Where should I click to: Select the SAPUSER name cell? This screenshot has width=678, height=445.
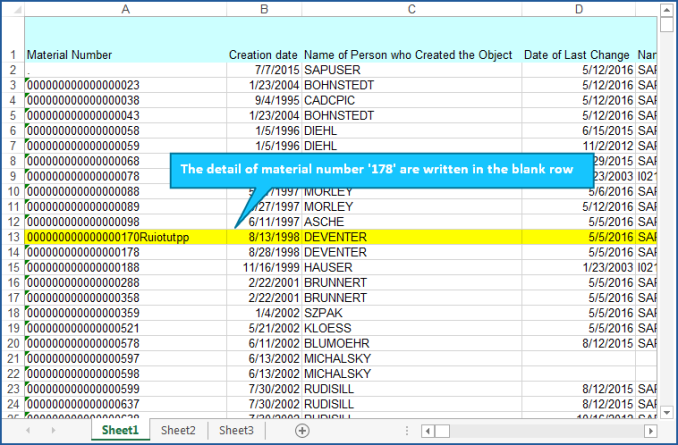[x=412, y=70]
